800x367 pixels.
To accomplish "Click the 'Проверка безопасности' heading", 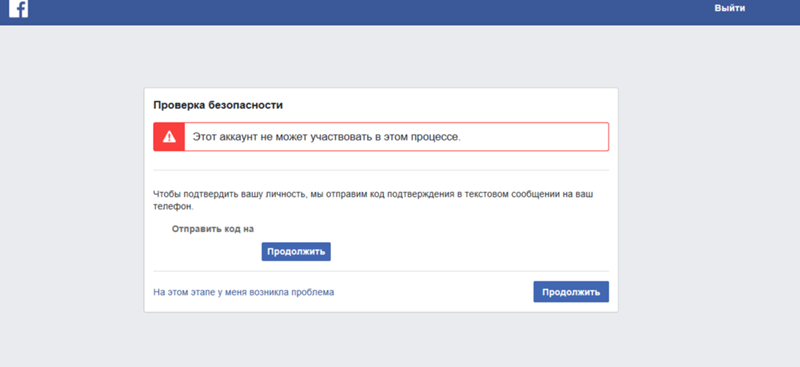I will [x=218, y=106].
